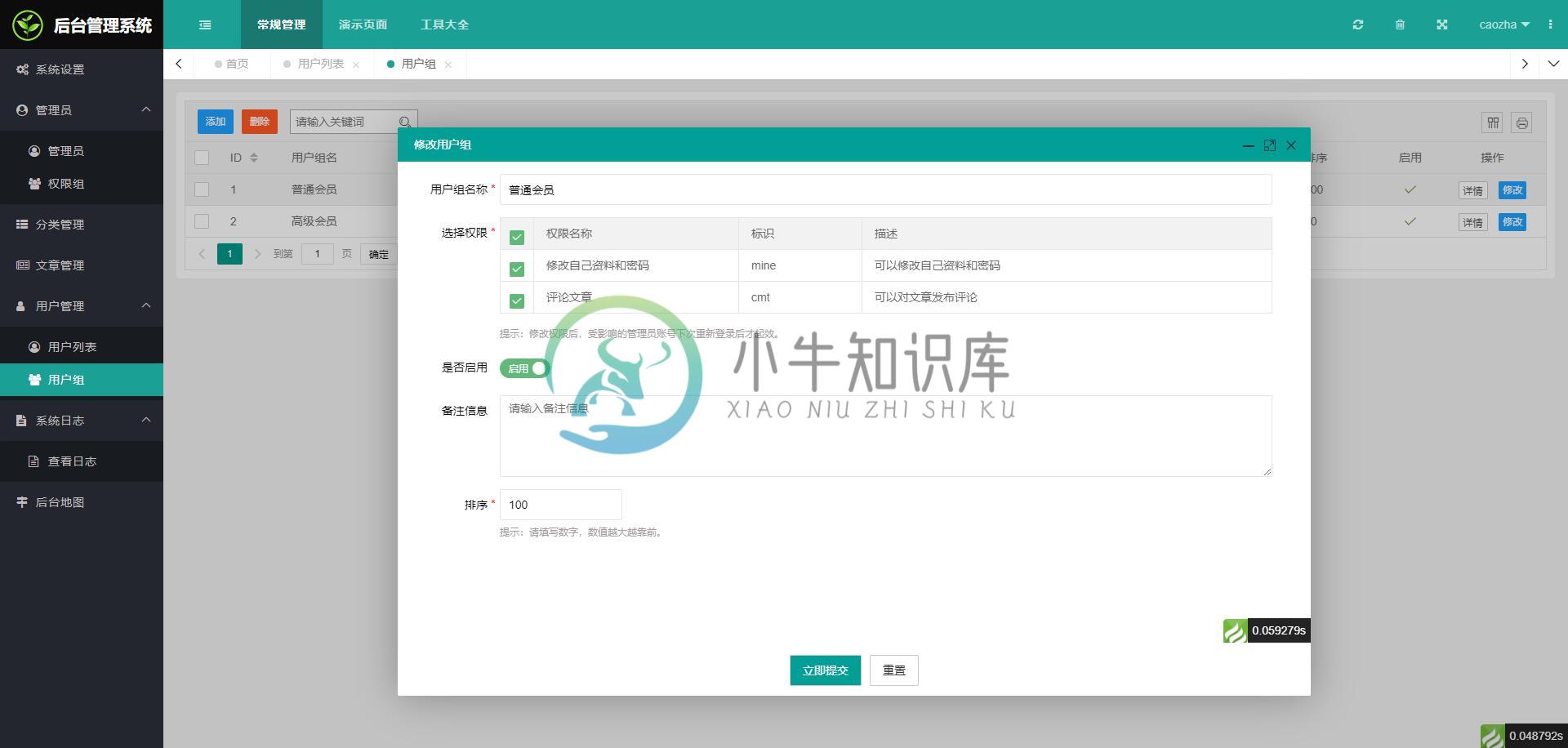Click the search magnifier icon in keyword box

tap(405, 122)
